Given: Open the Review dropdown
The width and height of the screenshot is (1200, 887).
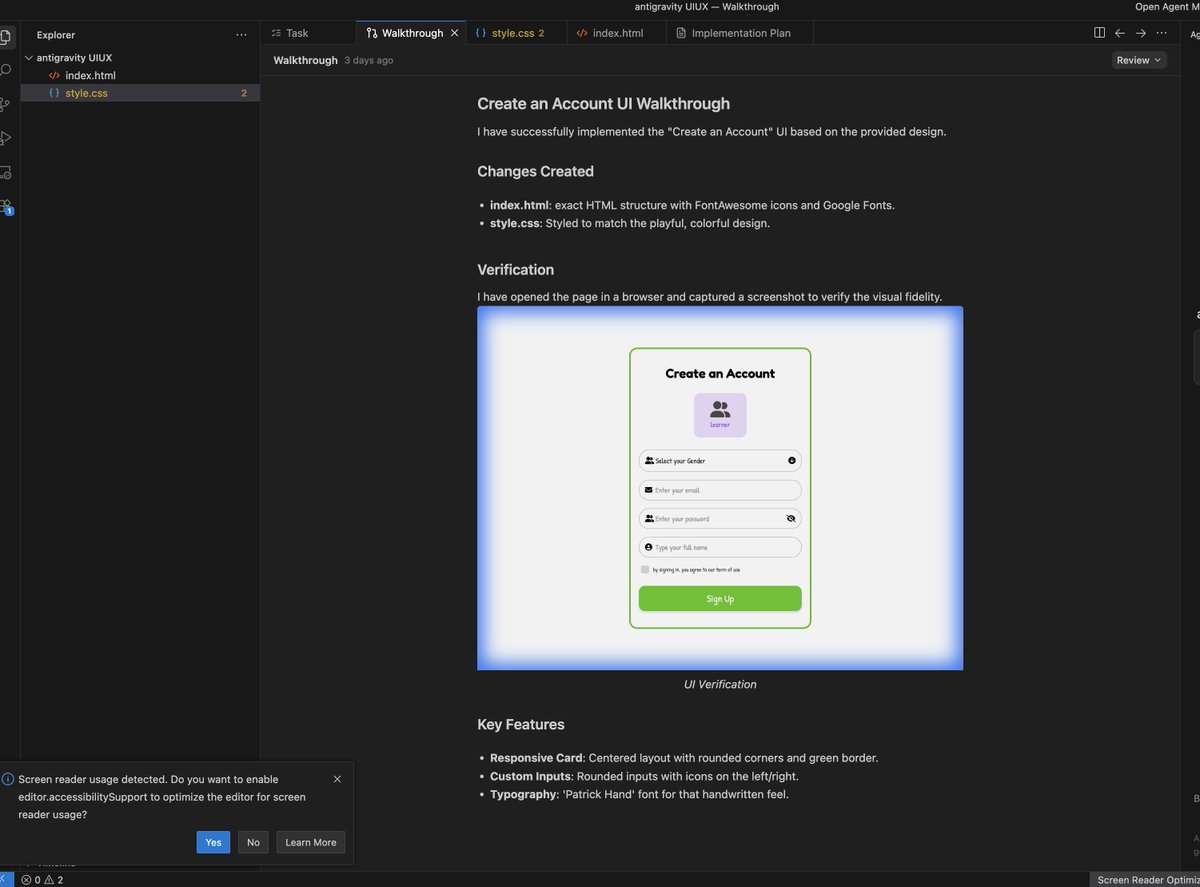Looking at the screenshot, I should click(1139, 60).
